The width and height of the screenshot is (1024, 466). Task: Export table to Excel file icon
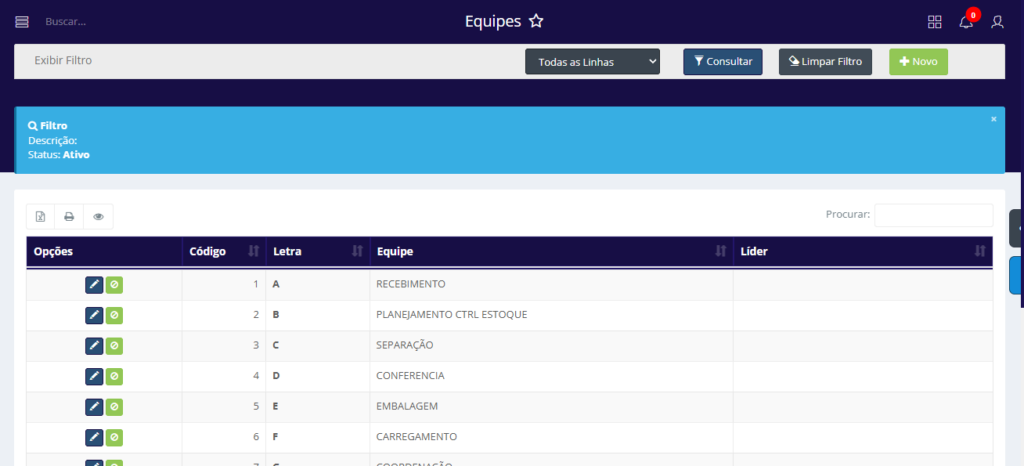tap(41, 216)
